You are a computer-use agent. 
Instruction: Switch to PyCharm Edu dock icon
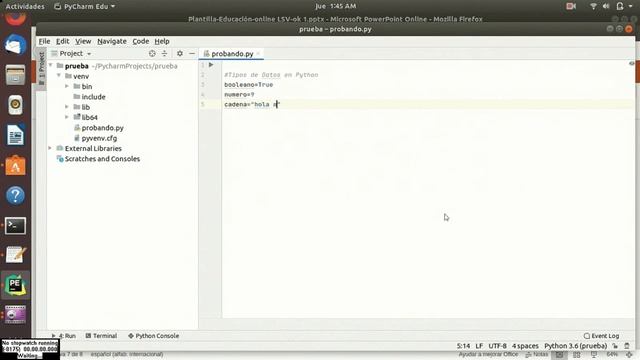click(x=15, y=285)
